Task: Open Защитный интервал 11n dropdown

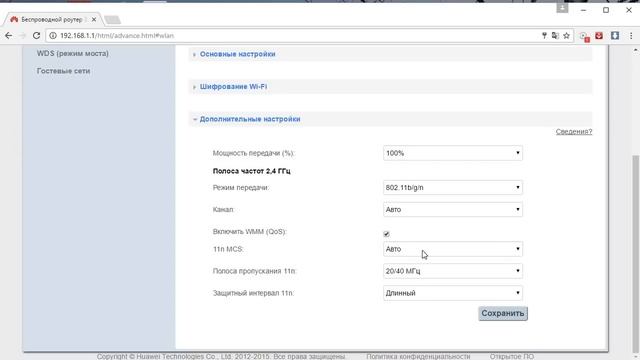Action: point(453,293)
